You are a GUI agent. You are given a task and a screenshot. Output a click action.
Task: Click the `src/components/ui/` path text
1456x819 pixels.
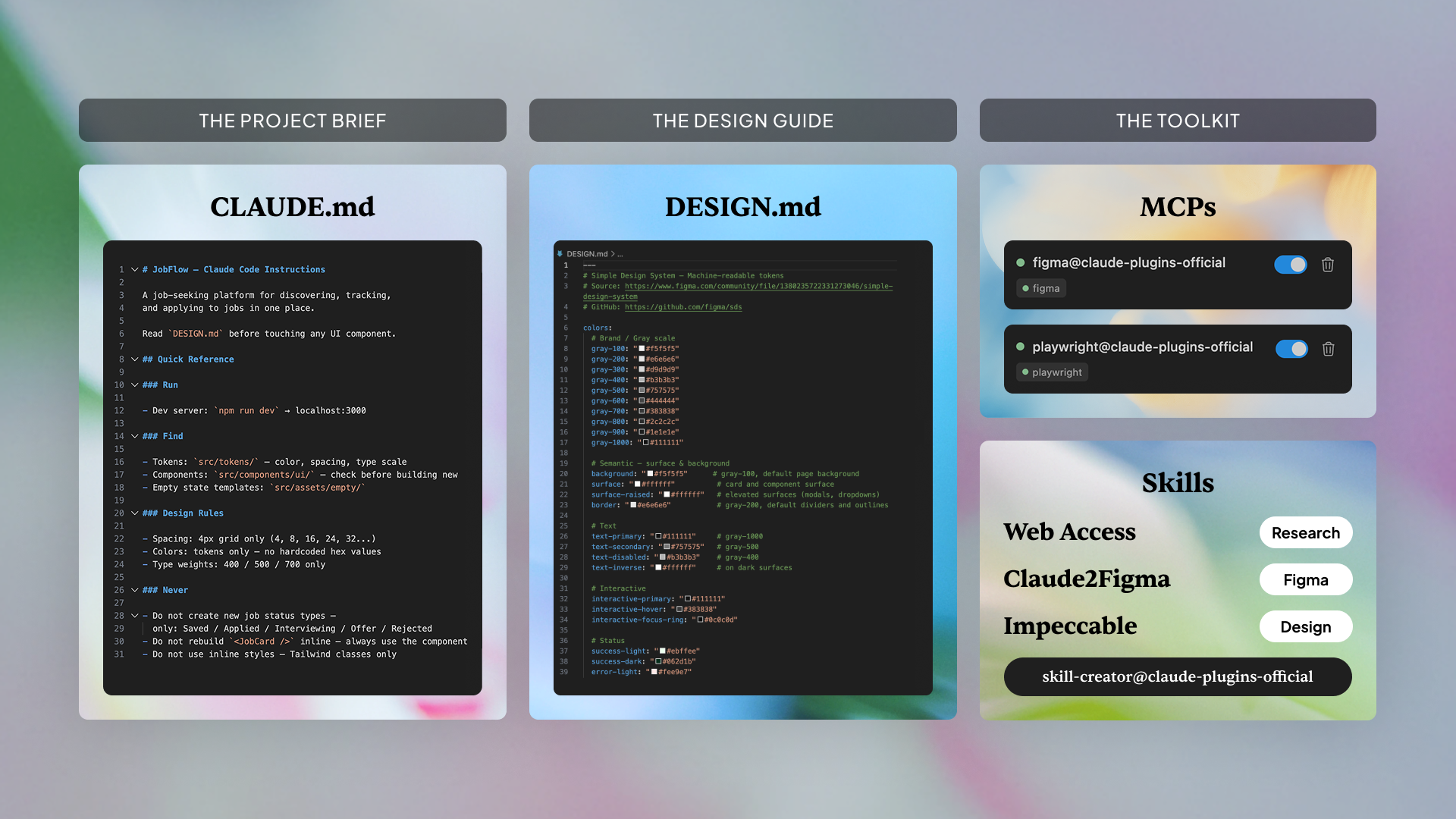point(264,475)
